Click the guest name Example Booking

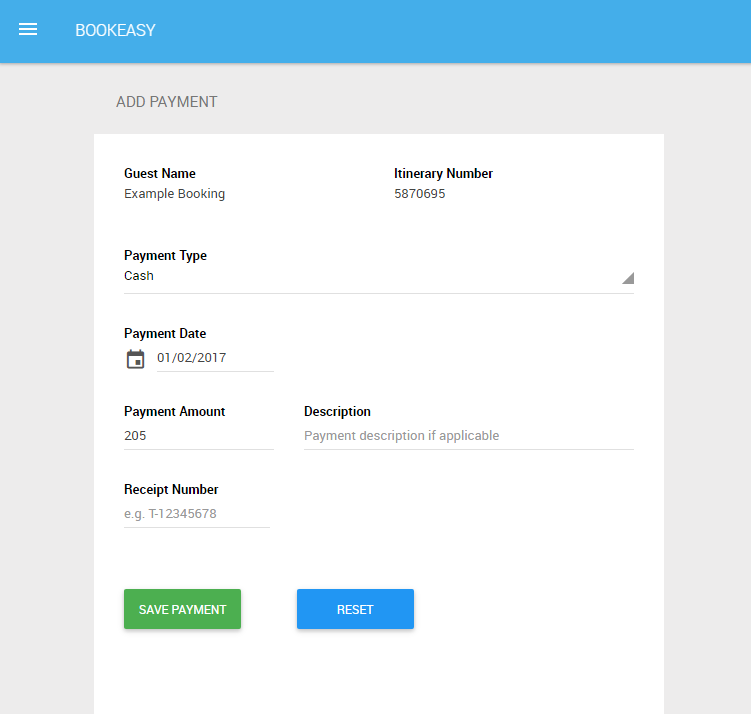[174, 193]
